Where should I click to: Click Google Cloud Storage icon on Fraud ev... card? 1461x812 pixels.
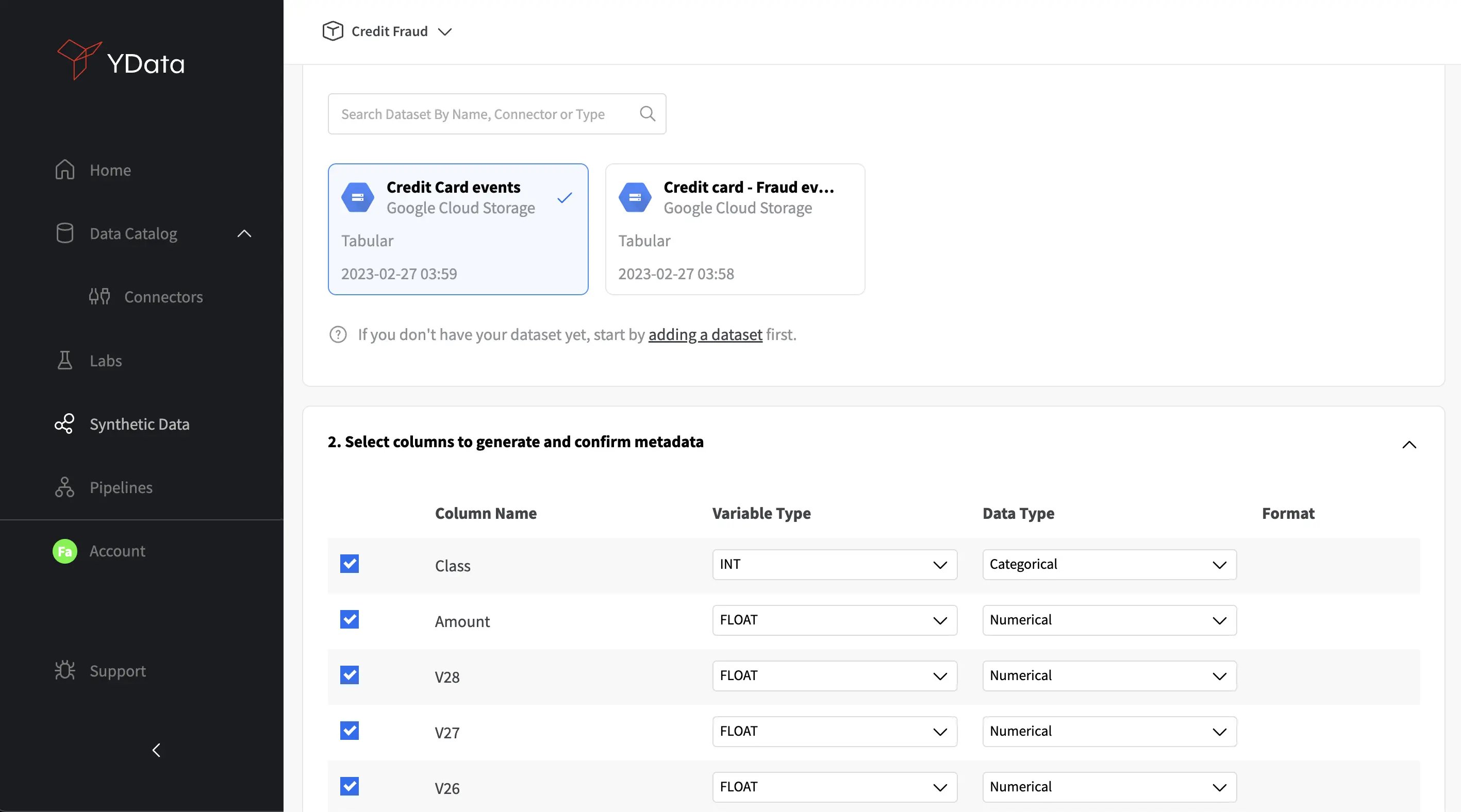click(635, 197)
